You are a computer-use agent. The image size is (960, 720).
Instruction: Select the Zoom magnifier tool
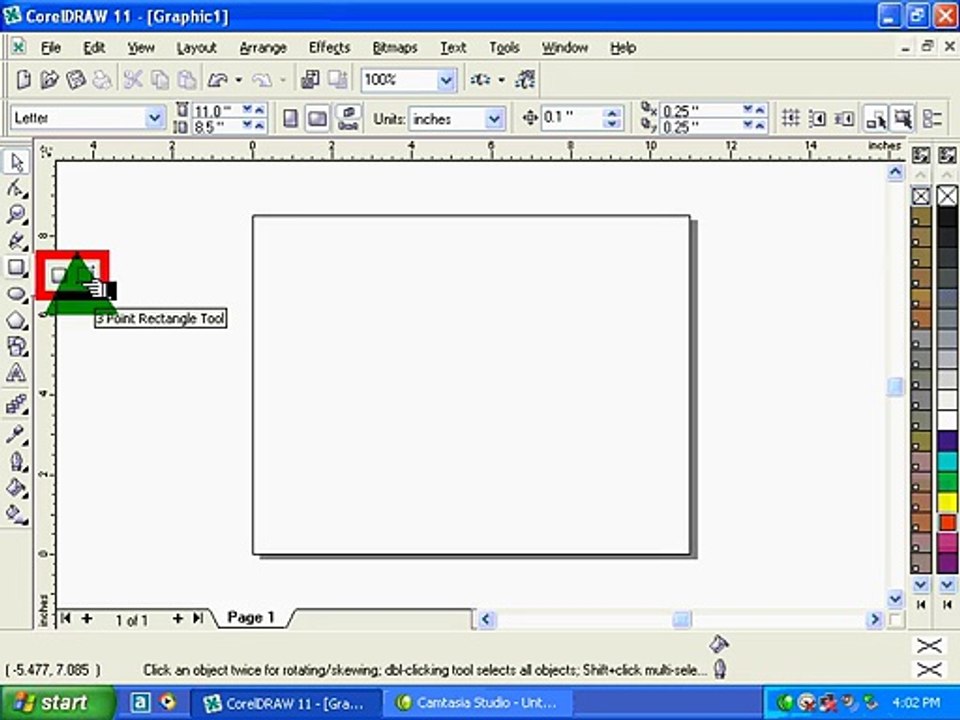tap(17, 215)
